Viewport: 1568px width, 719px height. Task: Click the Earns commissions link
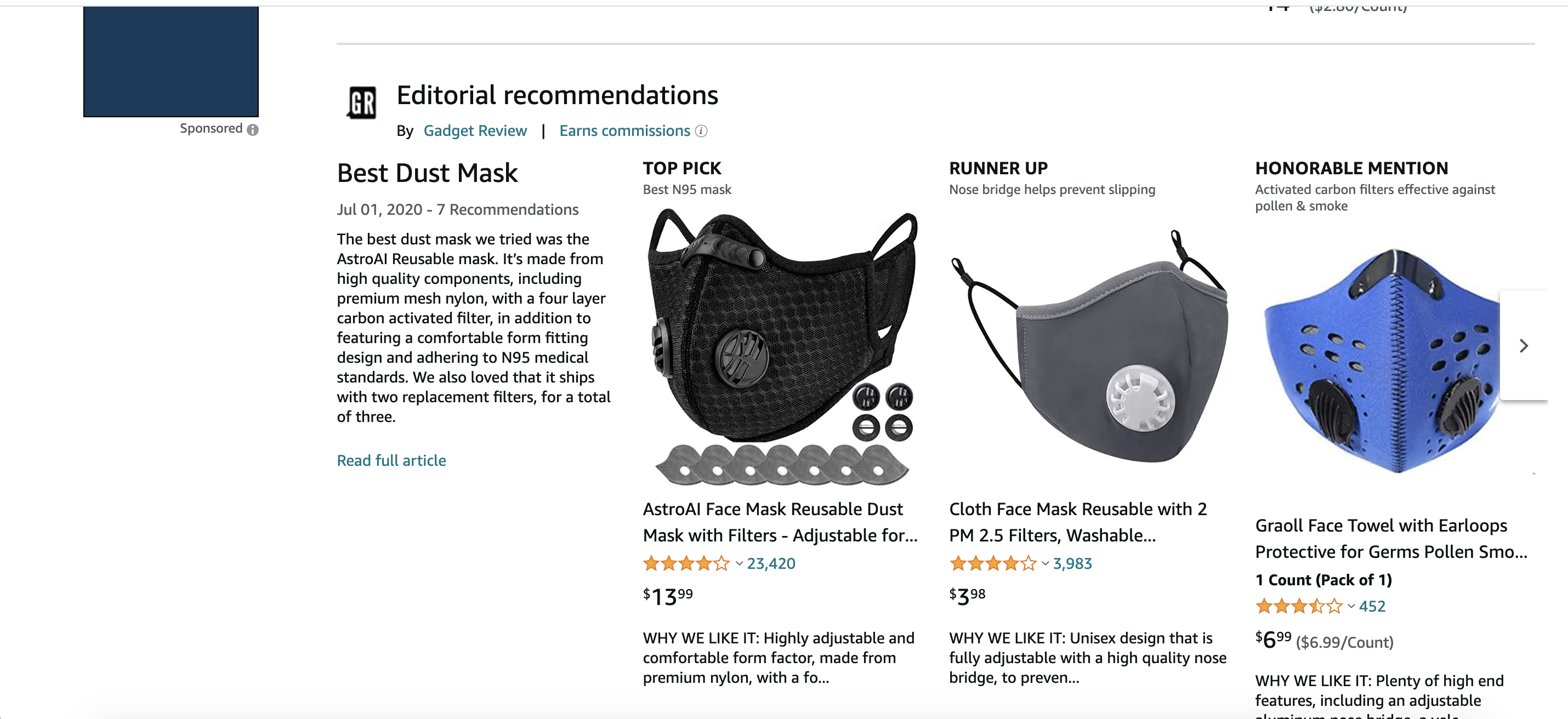coord(624,131)
